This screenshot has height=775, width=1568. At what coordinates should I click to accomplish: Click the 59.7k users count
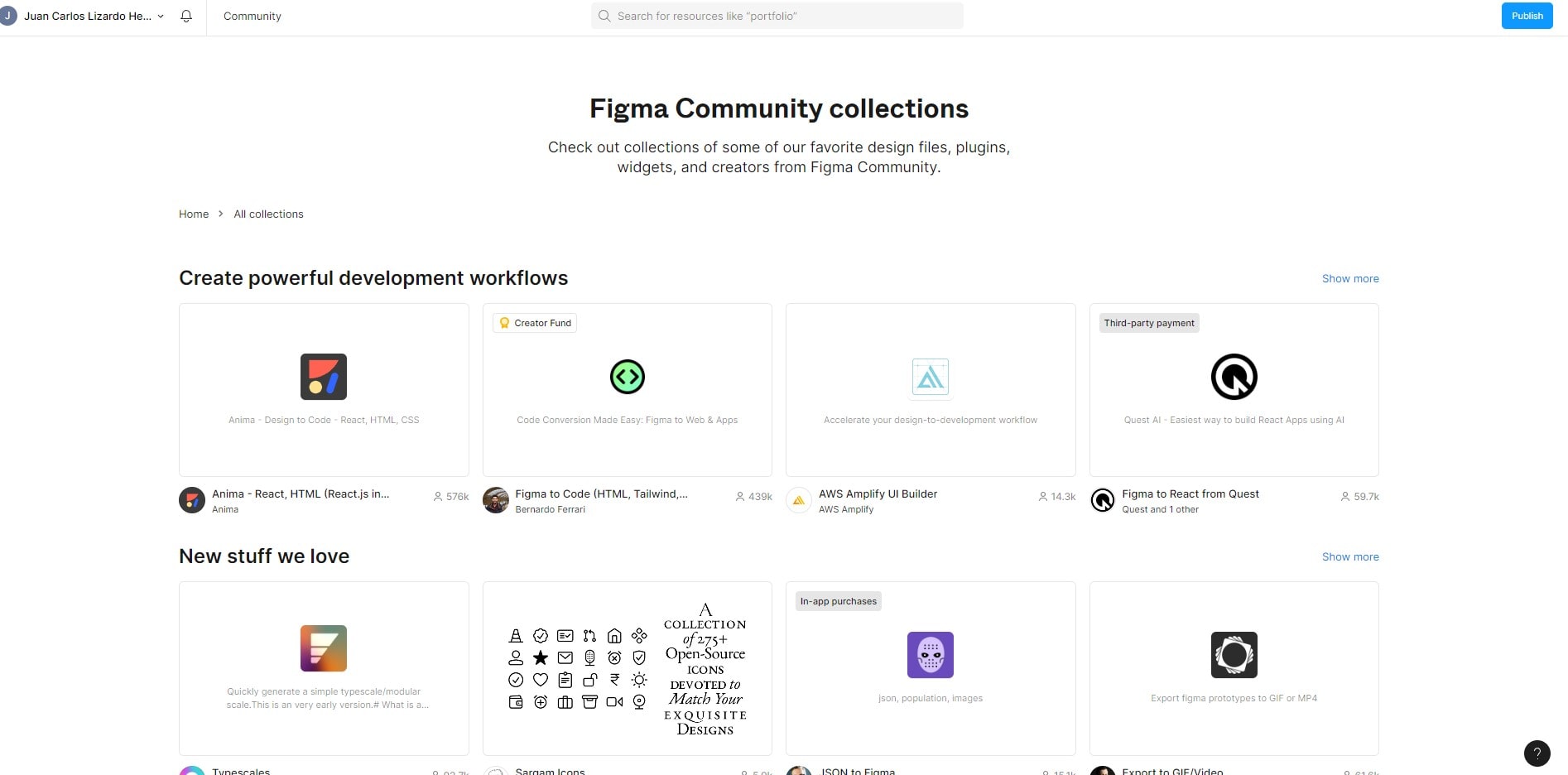(x=1359, y=497)
